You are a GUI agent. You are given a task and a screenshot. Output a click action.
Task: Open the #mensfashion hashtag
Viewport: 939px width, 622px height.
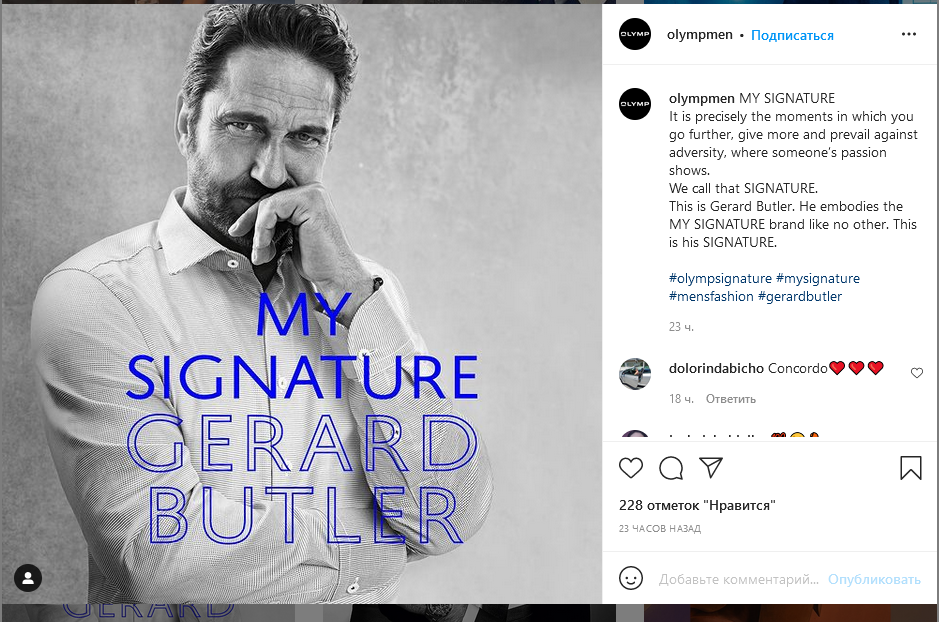coord(711,296)
